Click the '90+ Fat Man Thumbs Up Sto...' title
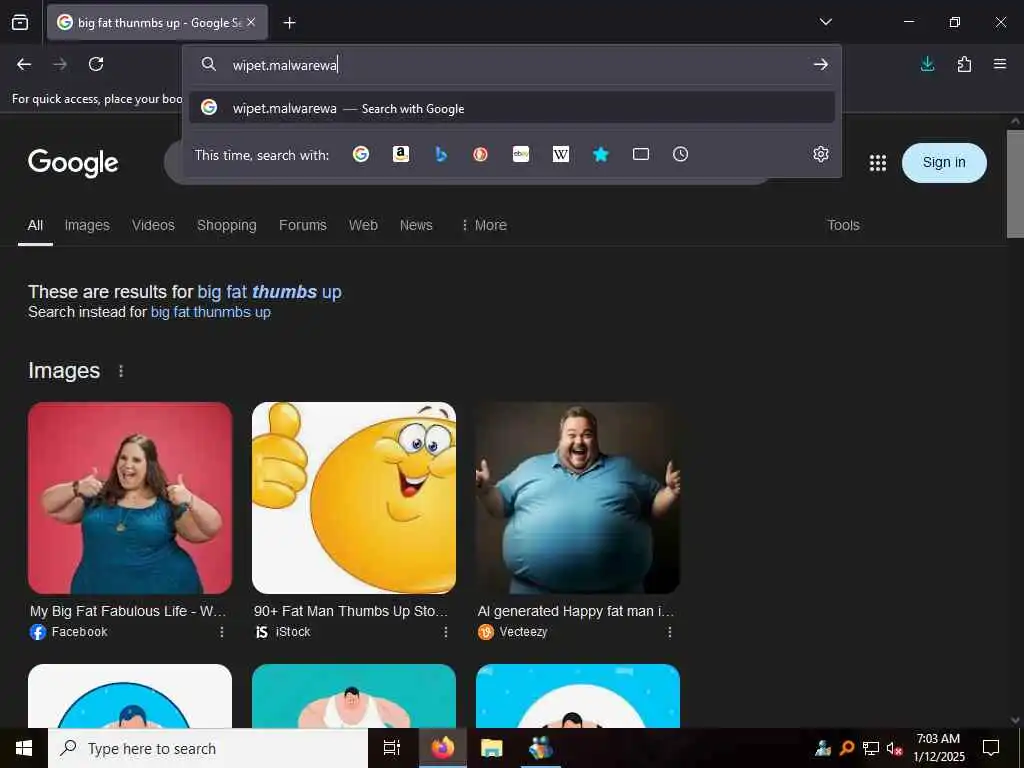This screenshot has height=768, width=1024. tap(351, 611)
